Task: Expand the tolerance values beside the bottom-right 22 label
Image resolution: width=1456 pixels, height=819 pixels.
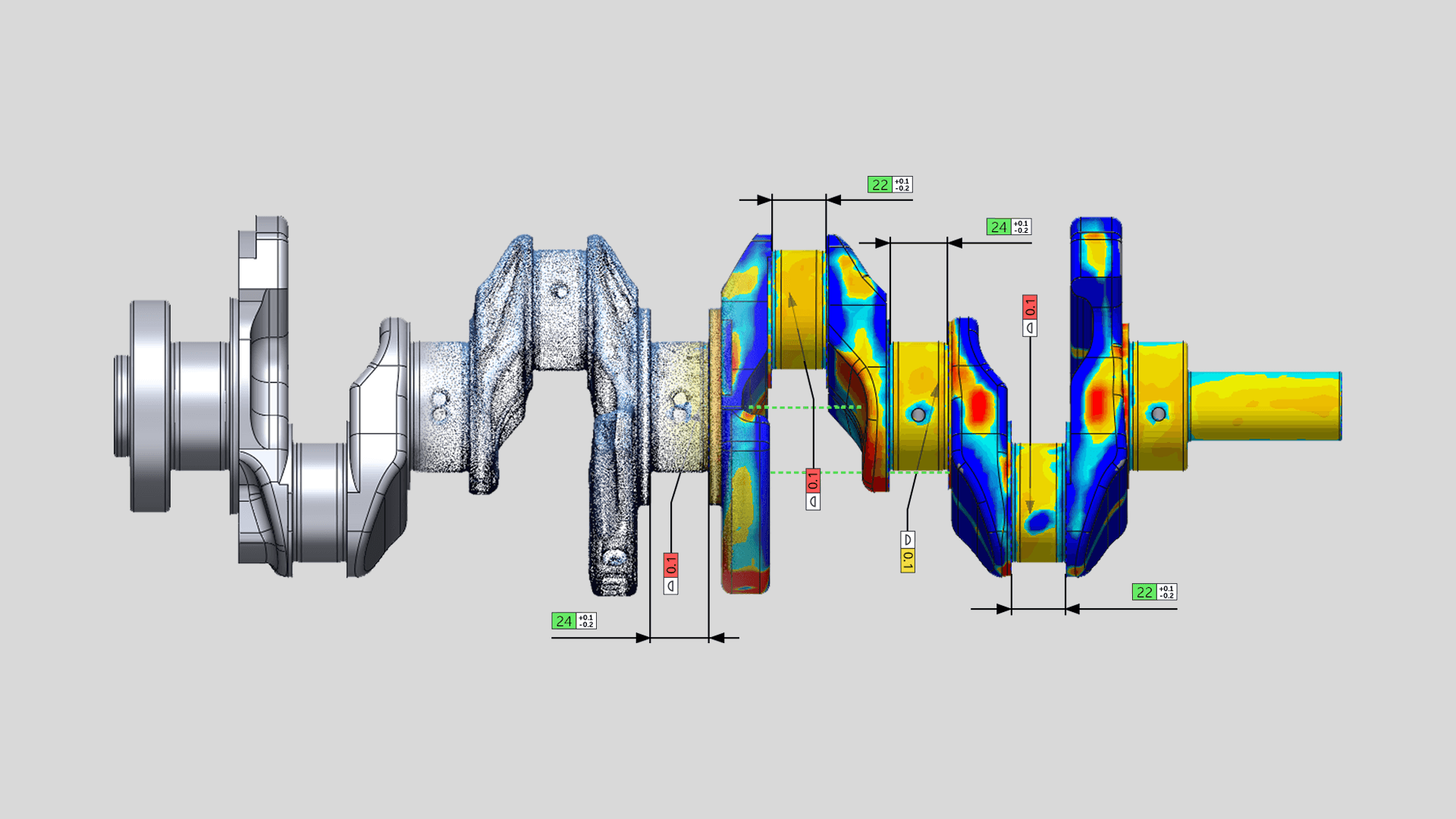Action: pyautogui.click(x=1166, y=591)
